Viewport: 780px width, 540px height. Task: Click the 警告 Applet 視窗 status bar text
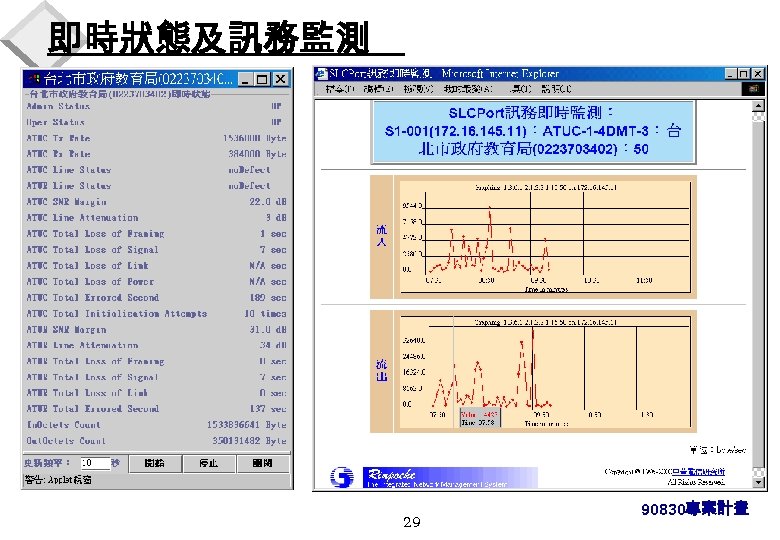pyautogui.click(x=58, y=480)
